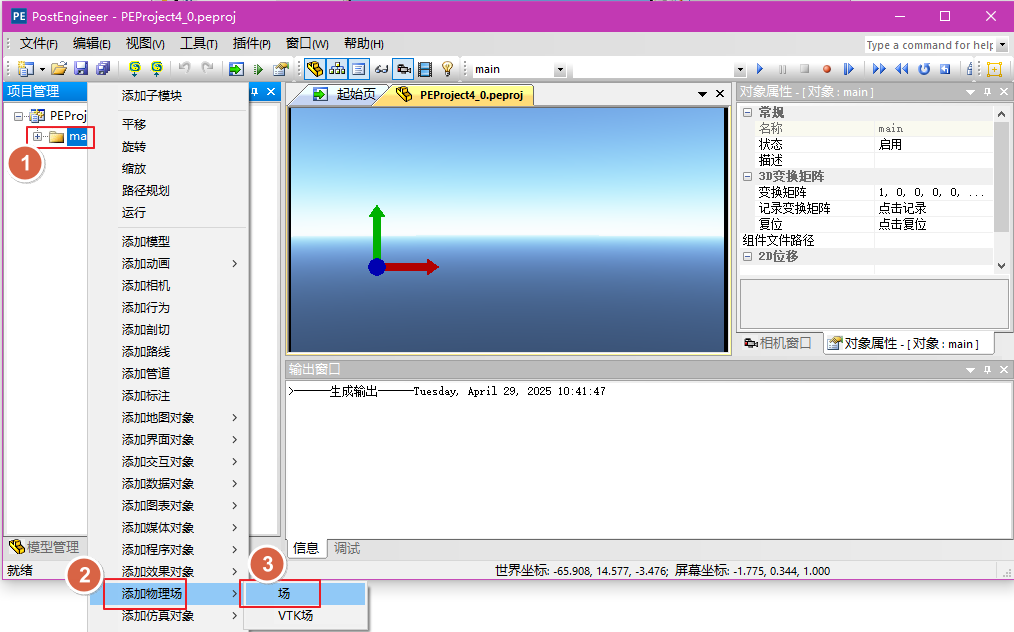This screenshot has width=1014, height=632.
Task: Toggle the camera window toolbar button
Action: (x=404, y=69)
